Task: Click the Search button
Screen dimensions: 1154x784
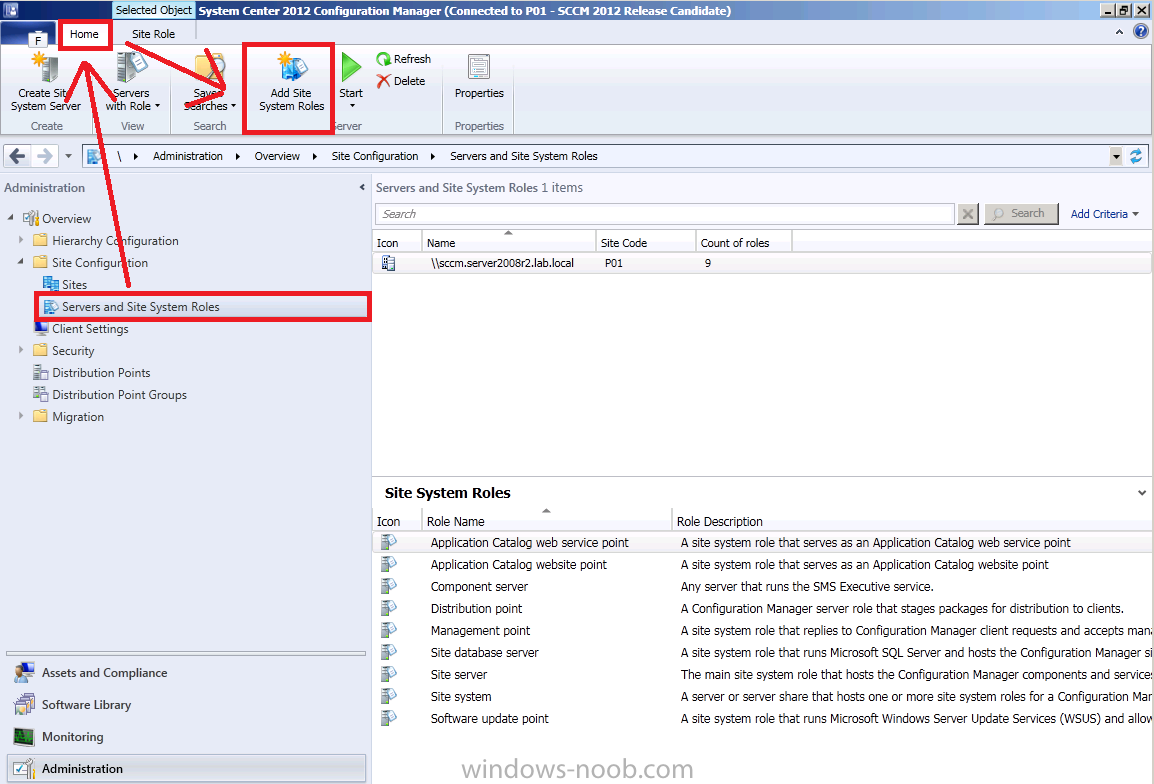Action: pos(1021,213)
